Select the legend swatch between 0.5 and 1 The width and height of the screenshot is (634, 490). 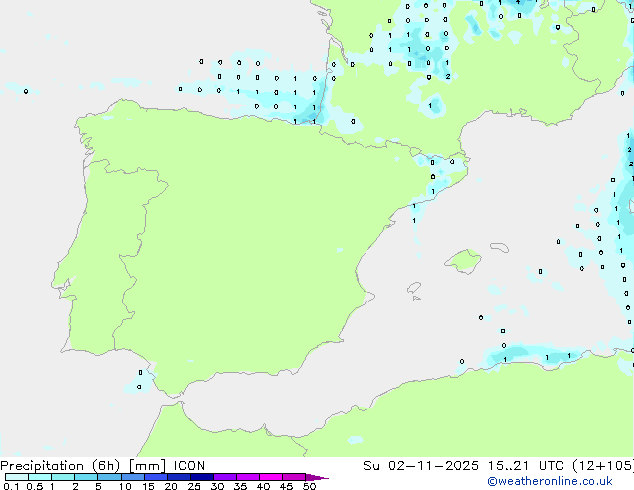point(40,477)
